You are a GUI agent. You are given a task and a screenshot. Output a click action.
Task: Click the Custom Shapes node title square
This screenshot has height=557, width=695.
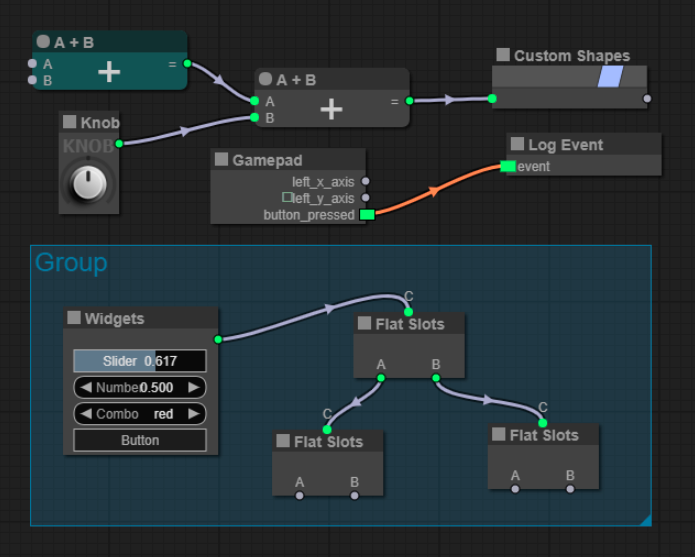click(x=503, y=55)
